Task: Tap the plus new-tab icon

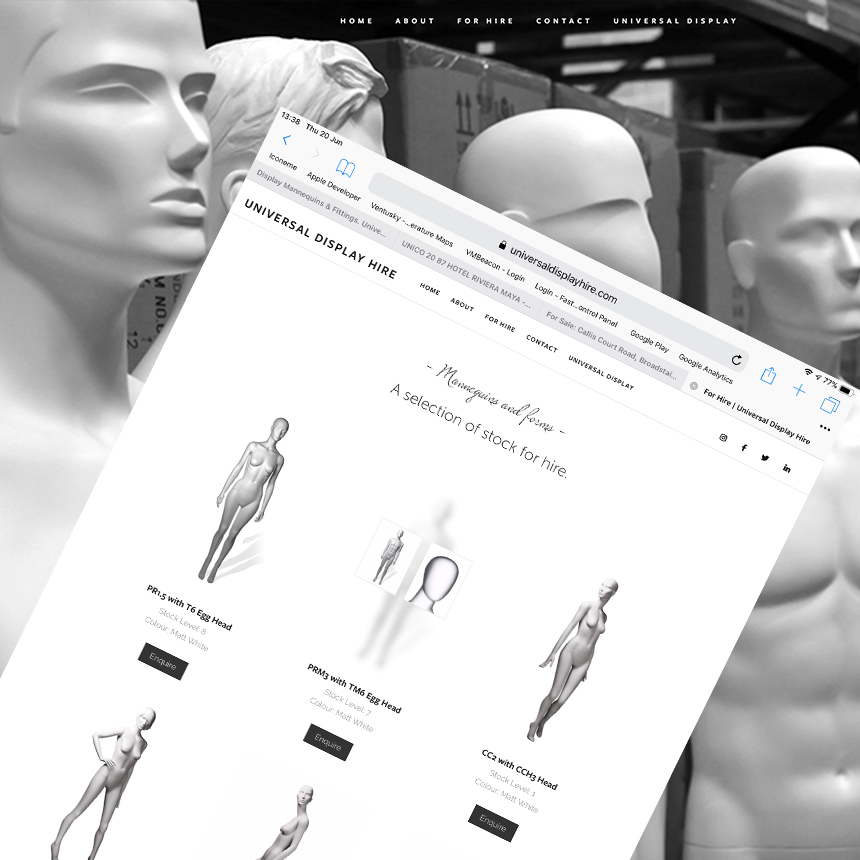Action: pyautogui.click(x=799, y=389)
